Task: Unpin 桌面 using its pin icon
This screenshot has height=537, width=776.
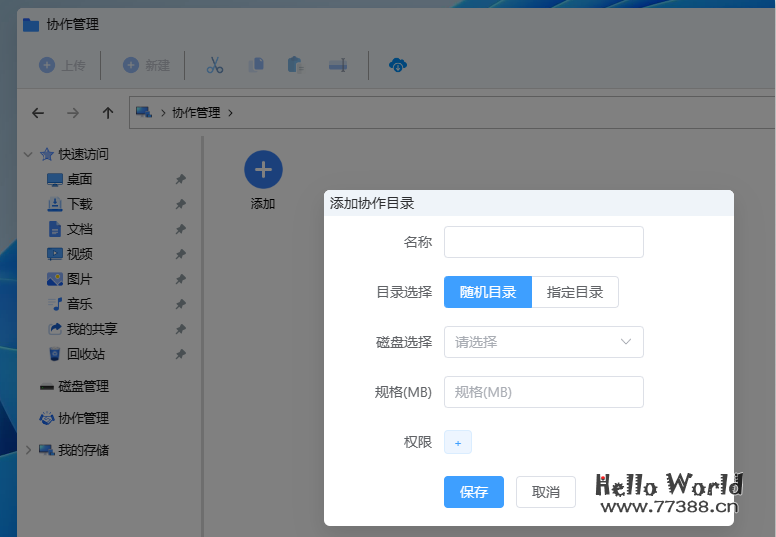Action: click(181, 179)
